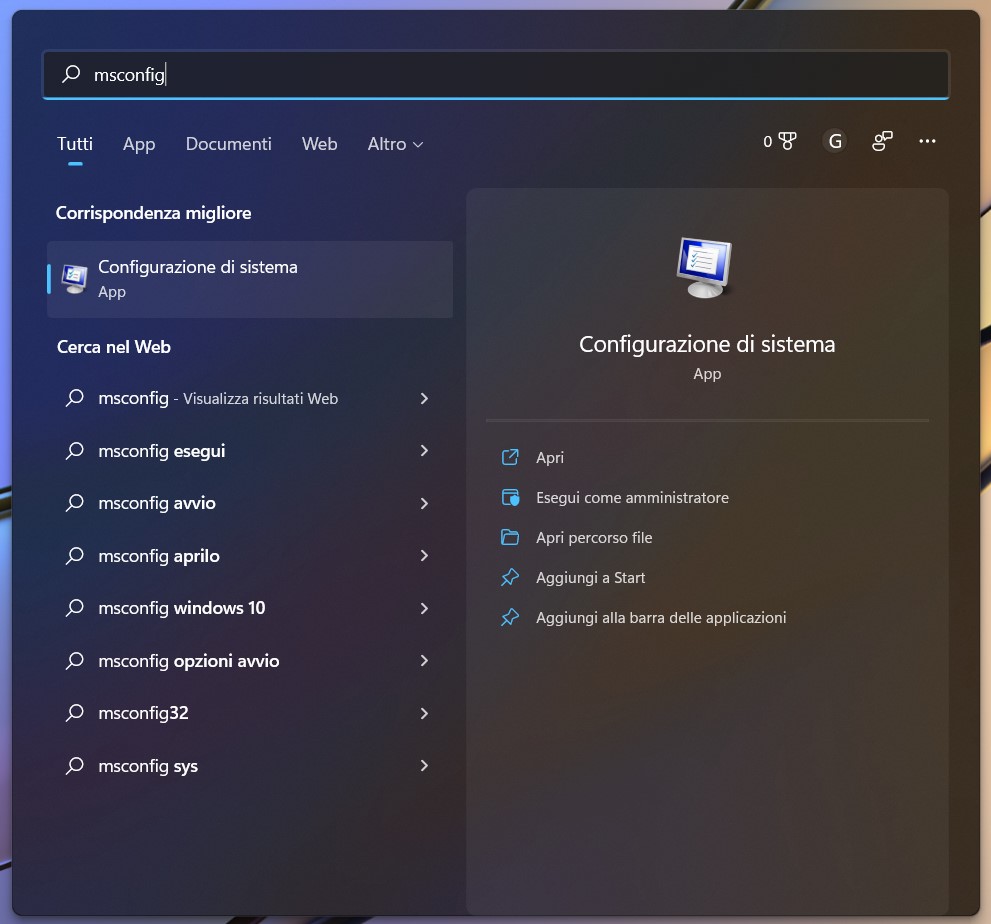The width and height of the screenshot is (991, 924).
Task: Open the G account profile icon
Action: pyautogui.click(x=835, y=141)
